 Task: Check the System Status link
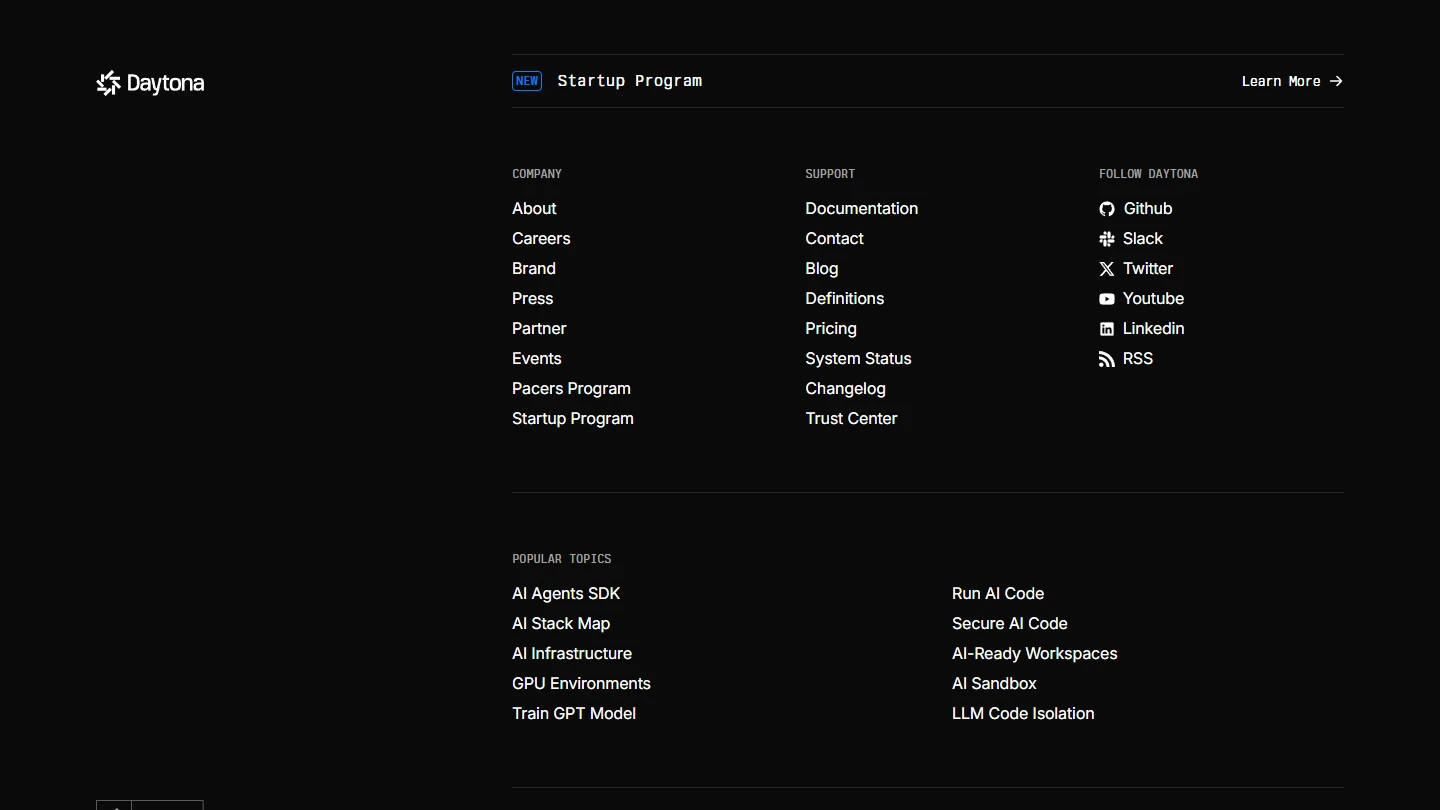(858, 358)
